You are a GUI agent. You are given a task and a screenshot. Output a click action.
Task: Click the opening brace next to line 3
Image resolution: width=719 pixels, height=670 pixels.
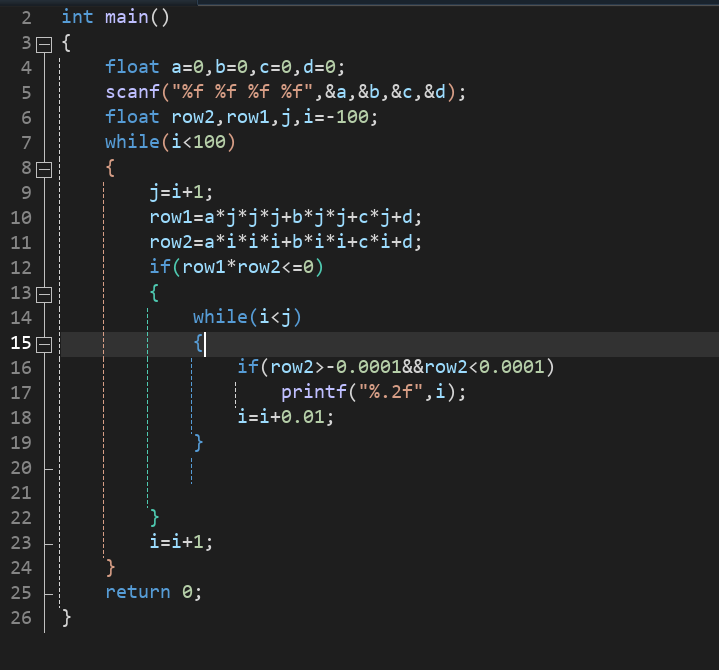point(66,43)
